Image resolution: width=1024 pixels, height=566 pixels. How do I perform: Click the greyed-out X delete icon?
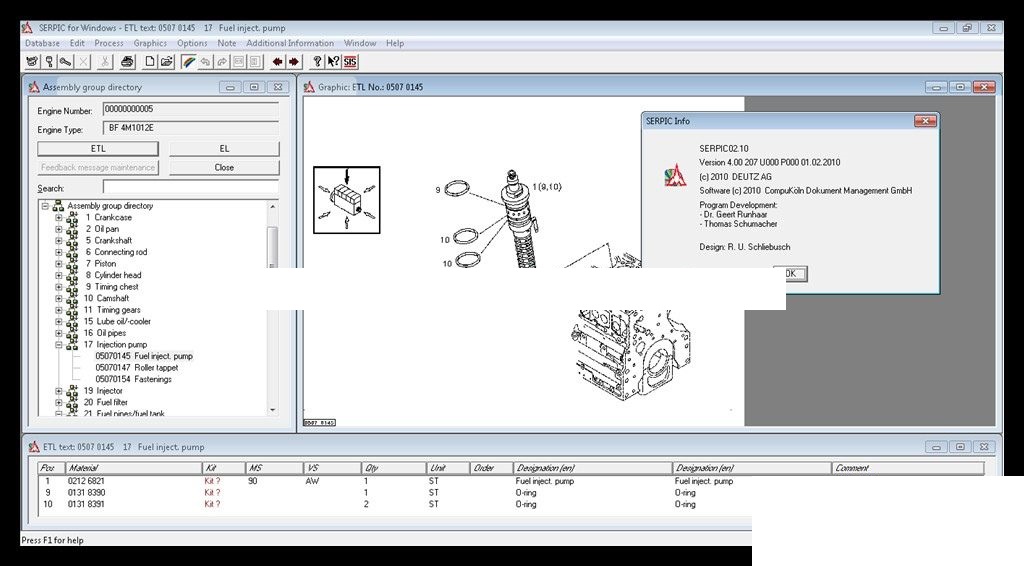(83, 61)
